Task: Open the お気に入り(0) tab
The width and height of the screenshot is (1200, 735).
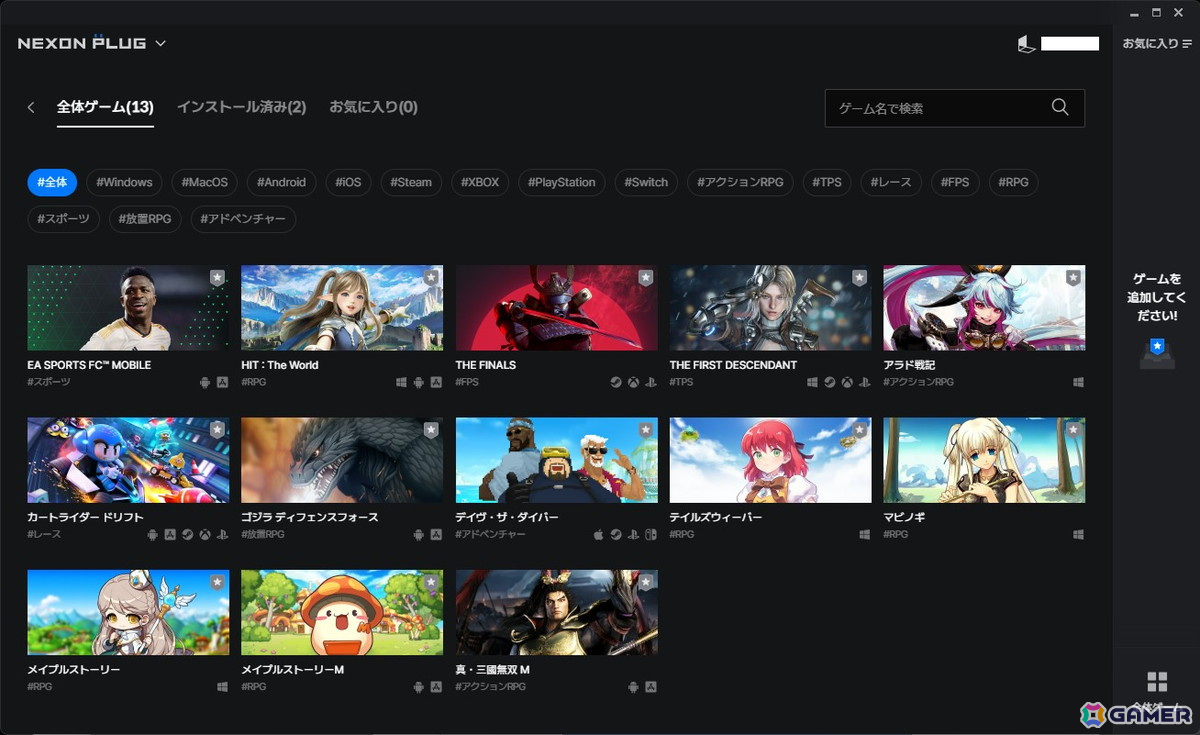Action: (374, 106)
